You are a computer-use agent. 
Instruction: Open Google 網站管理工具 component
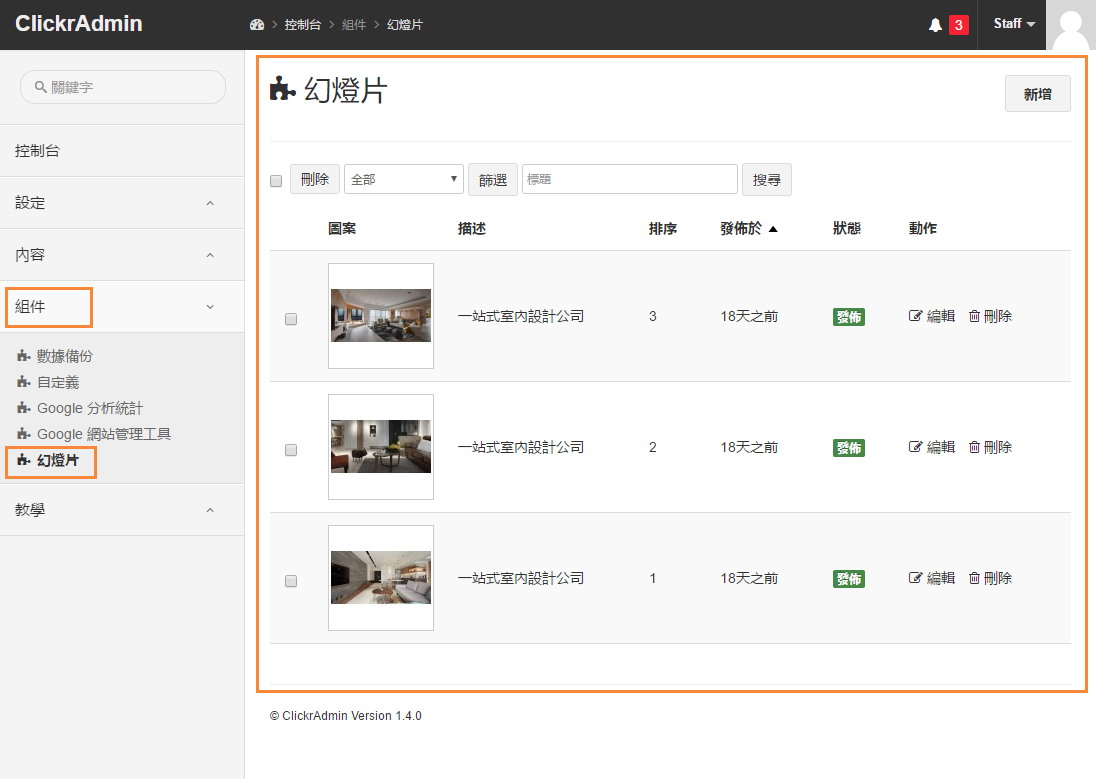click(103, 434)
